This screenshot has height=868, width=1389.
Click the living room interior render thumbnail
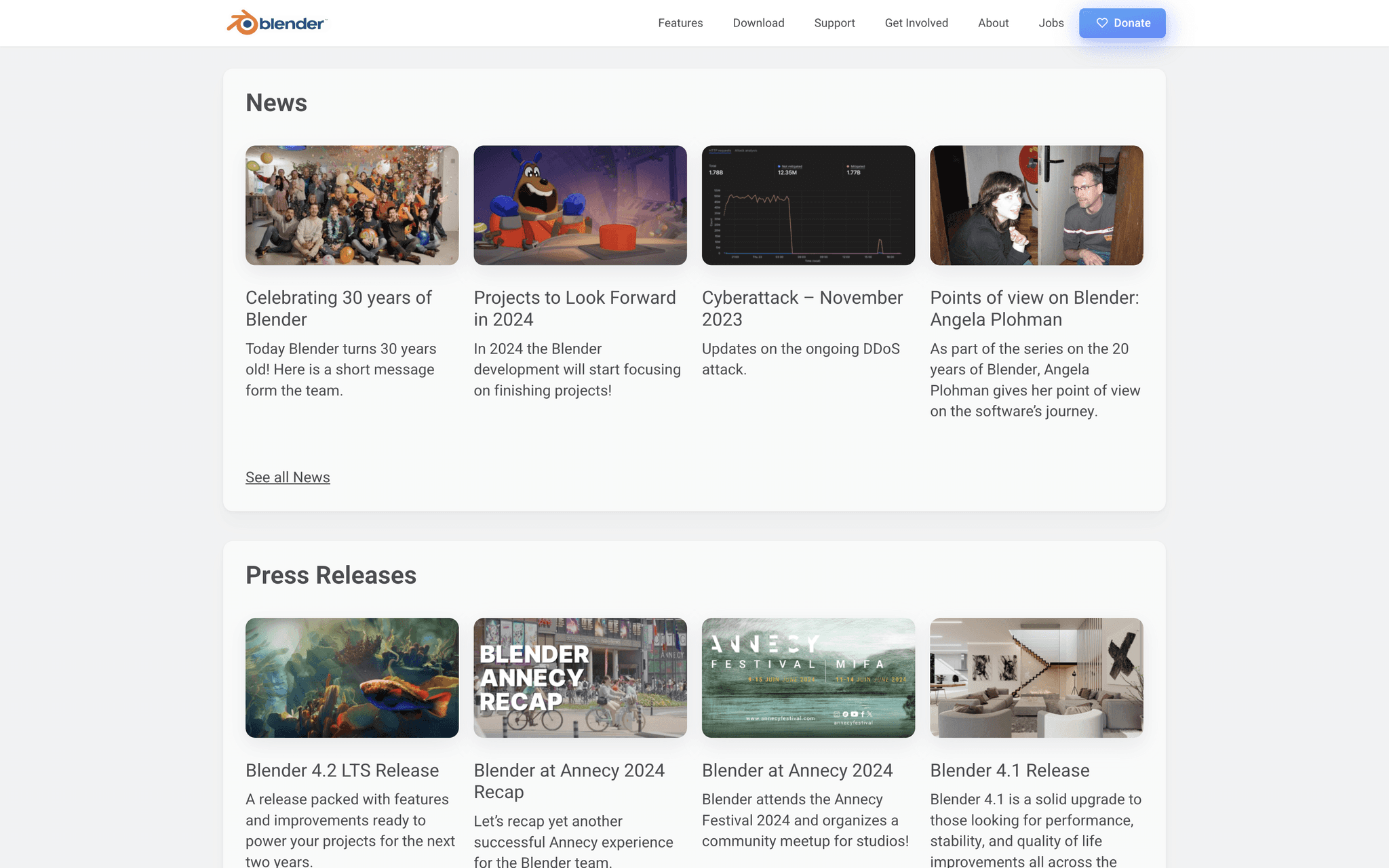coord(1036,677)
